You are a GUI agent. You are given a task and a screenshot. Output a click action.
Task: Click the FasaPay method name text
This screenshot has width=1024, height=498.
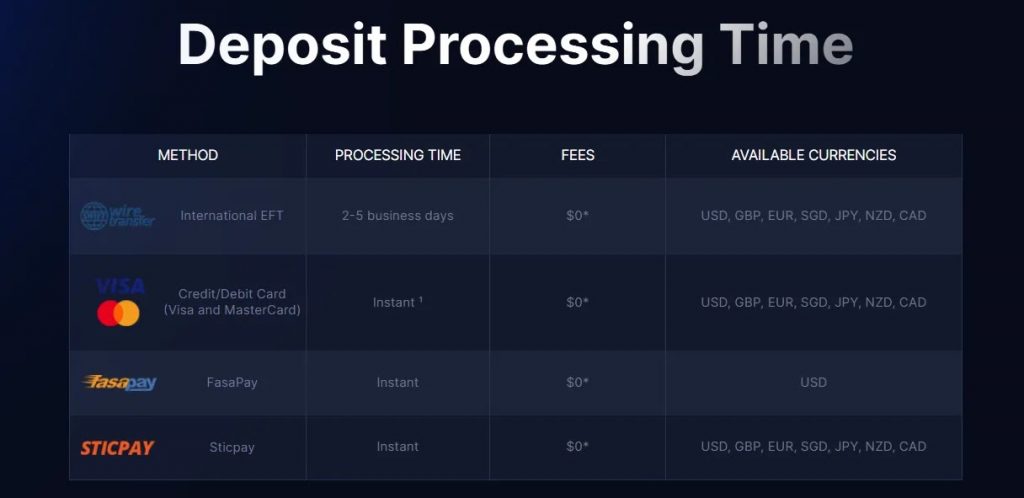[232, 382]
